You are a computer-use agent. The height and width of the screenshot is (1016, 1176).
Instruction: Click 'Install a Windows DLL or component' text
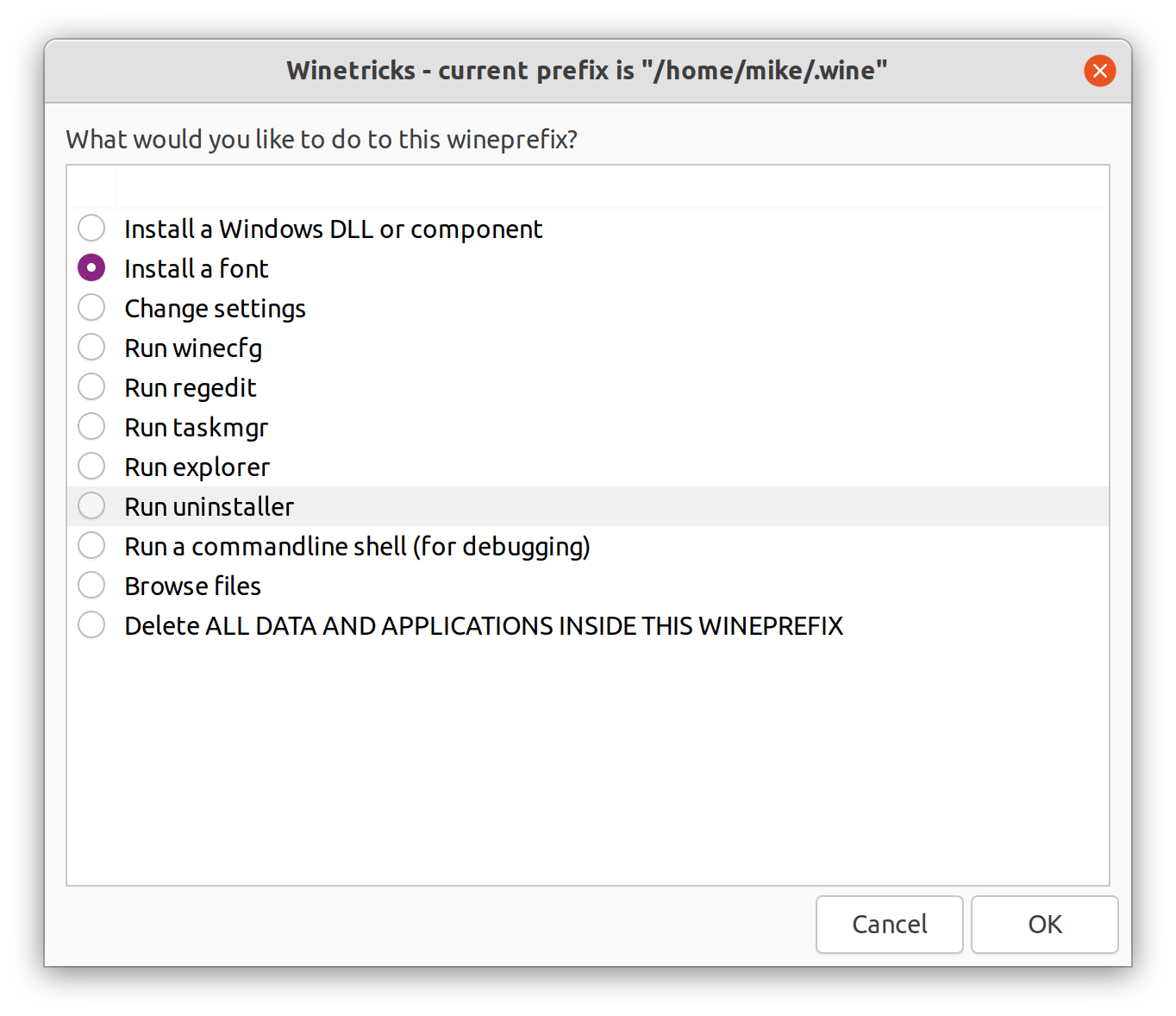[x=334, y=229]
